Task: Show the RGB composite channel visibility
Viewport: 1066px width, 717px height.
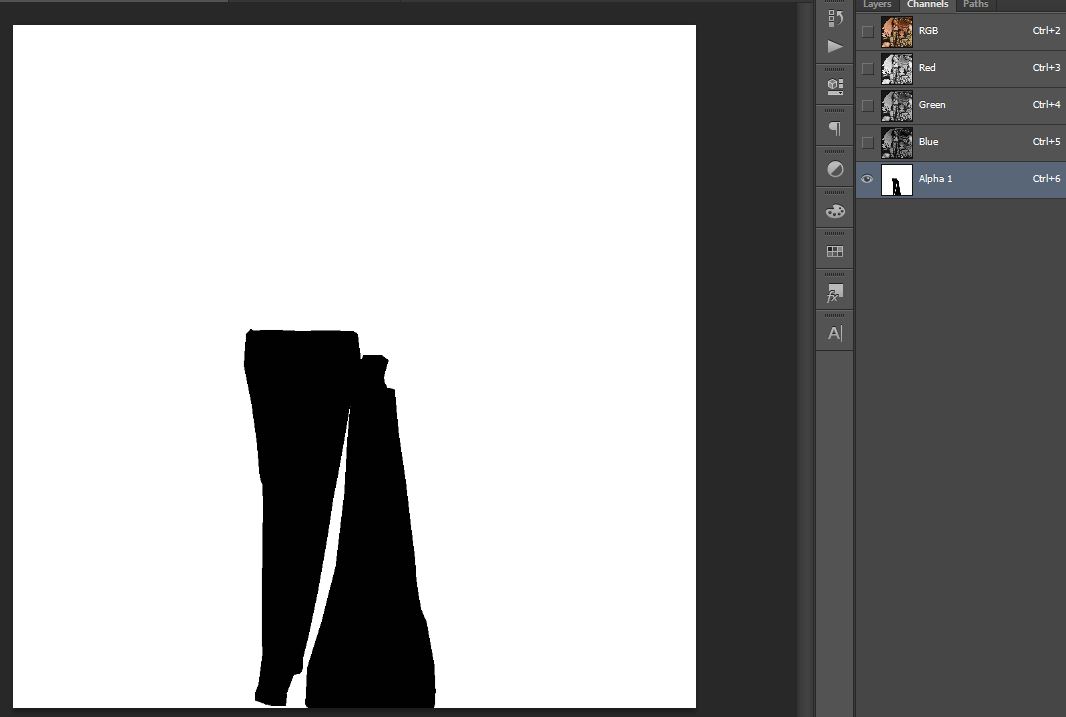Action: pos(867,32)
